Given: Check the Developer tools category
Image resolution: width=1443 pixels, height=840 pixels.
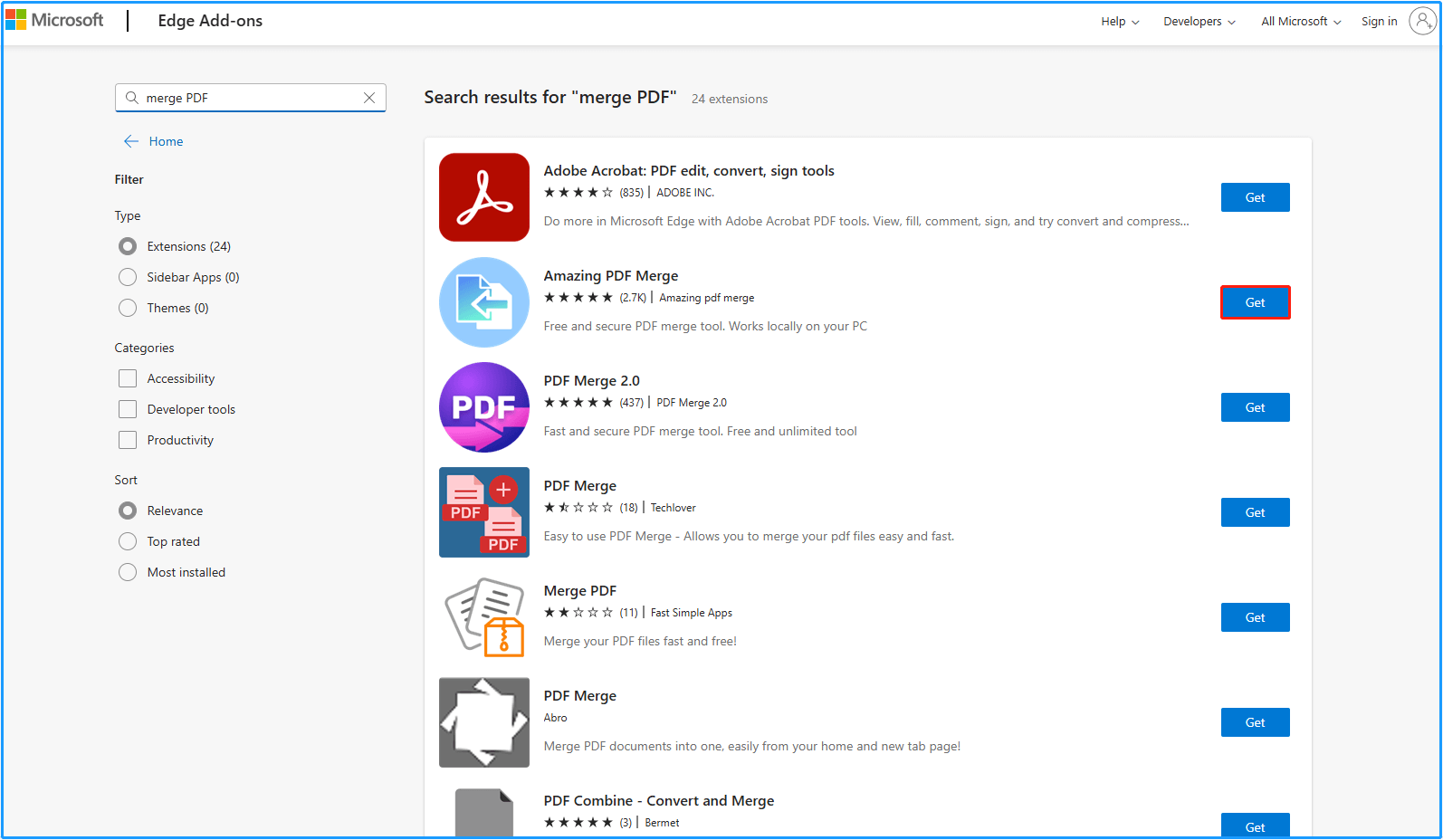Looking at the screenshot, I should coord(128,409).
